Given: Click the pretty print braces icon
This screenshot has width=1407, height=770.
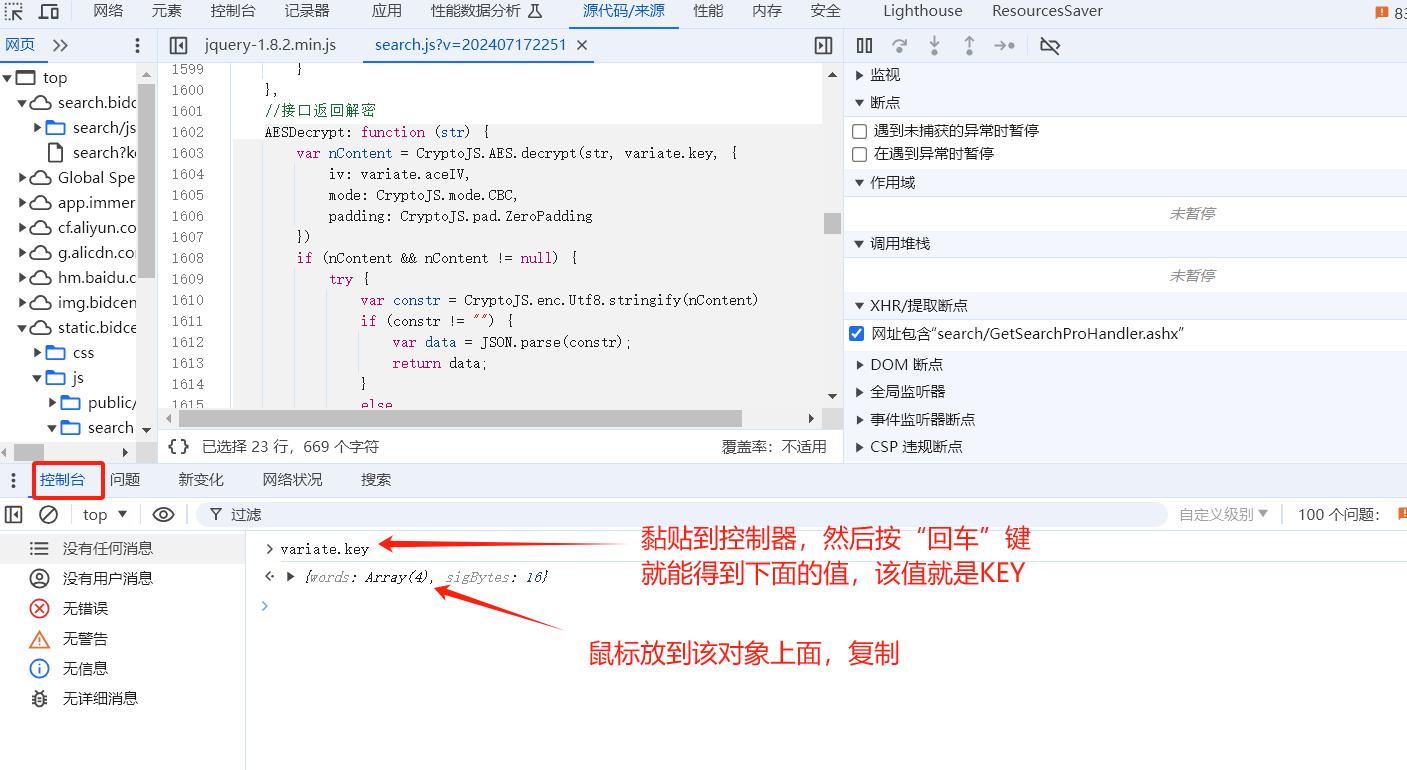Looking at the screenshot, I should tap(179, 447).
